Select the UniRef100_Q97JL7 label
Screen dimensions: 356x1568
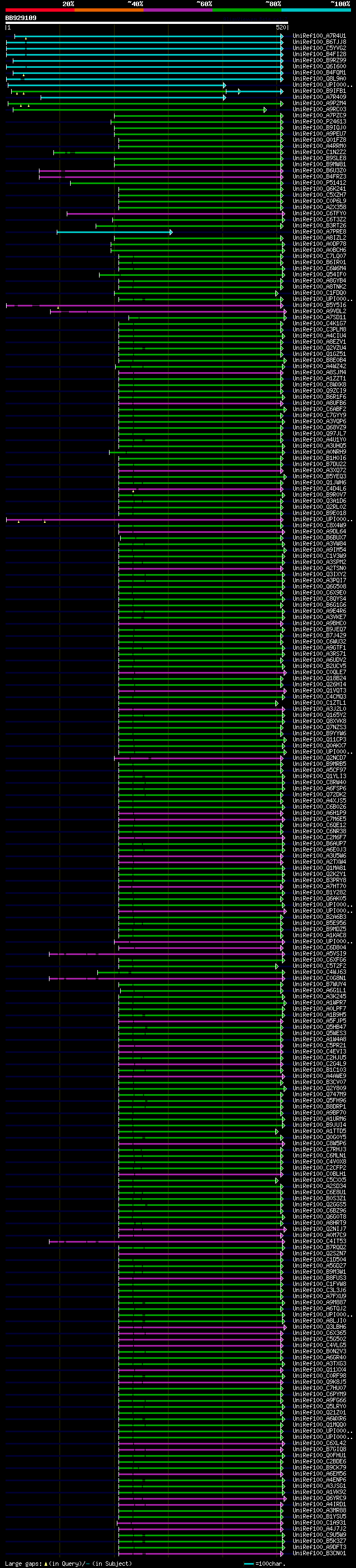pyautogui.click(x=319, y=433)
